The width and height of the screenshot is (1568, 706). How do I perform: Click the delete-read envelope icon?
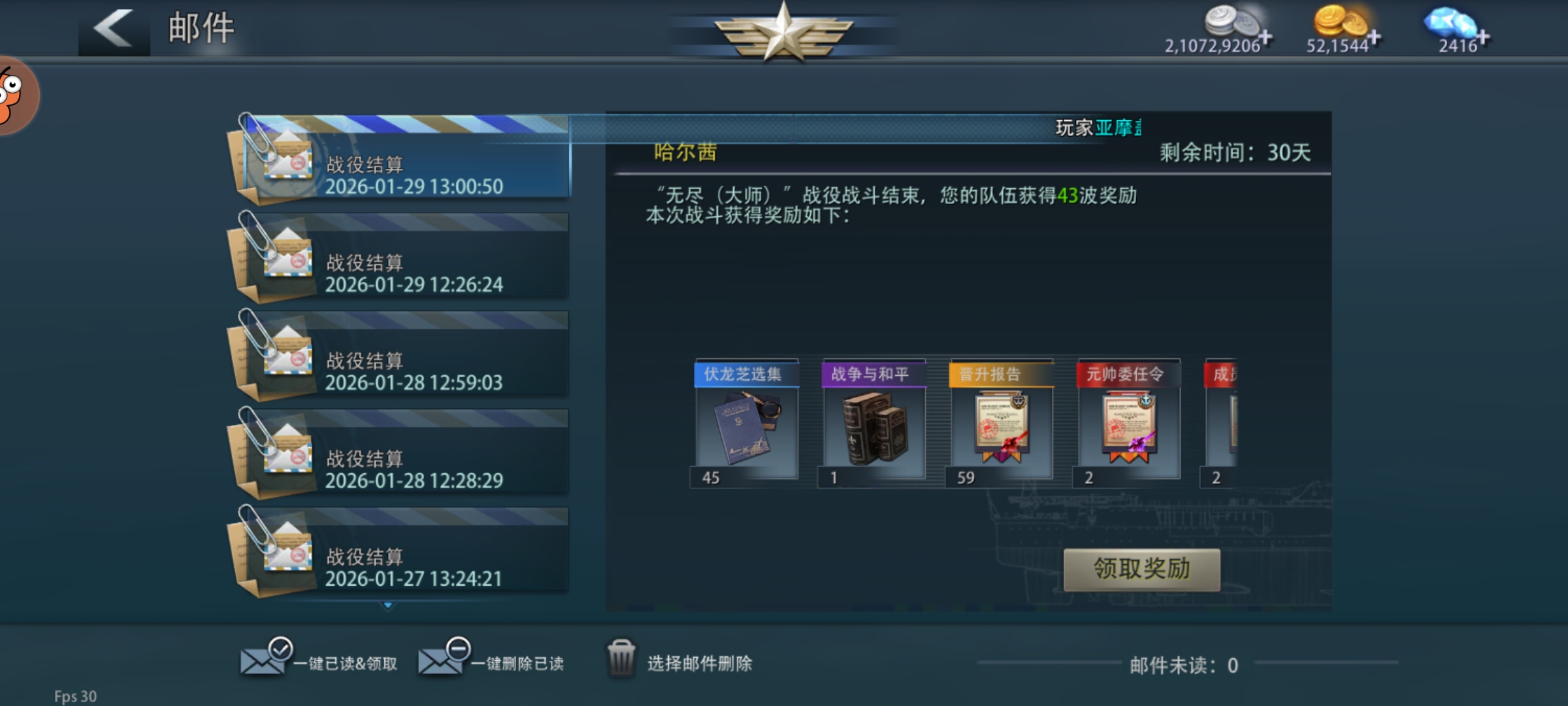(x=444, y=657)
